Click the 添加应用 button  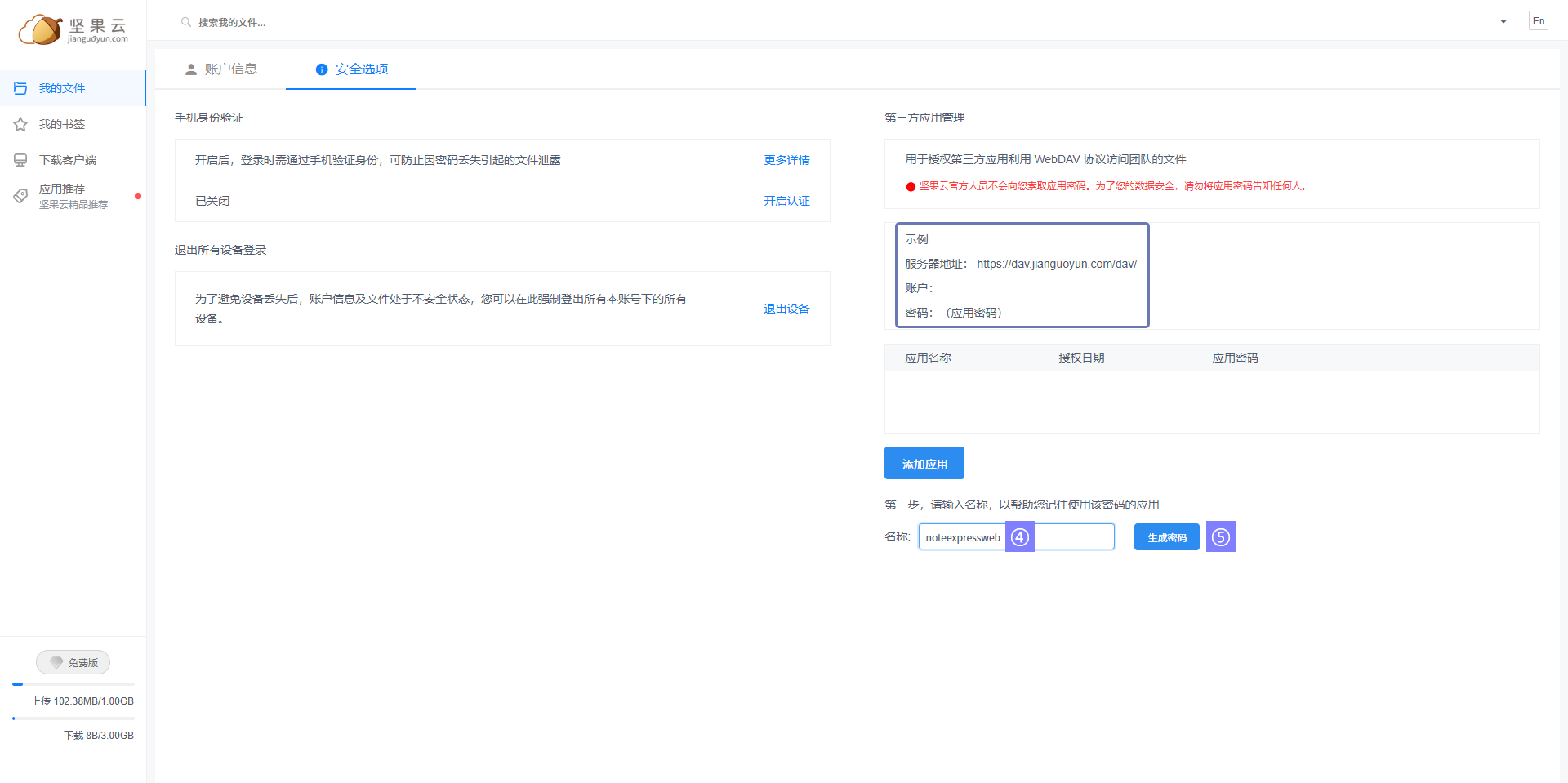point(924,464)
